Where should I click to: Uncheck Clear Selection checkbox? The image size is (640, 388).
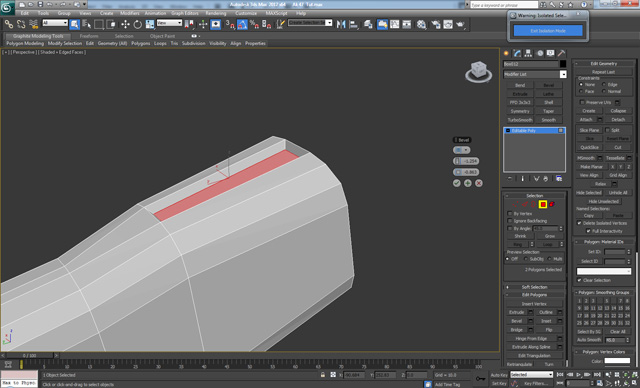(579, 280)
